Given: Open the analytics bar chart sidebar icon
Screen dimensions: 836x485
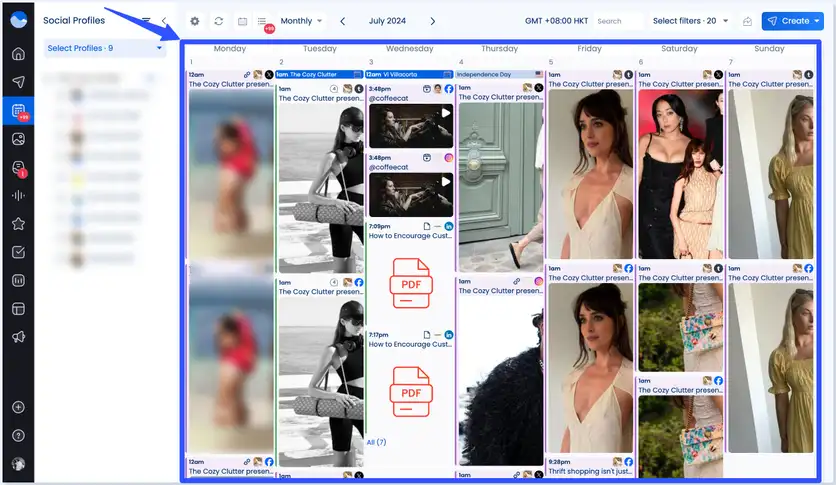Looking at the screenshot, I should point(17,281).
